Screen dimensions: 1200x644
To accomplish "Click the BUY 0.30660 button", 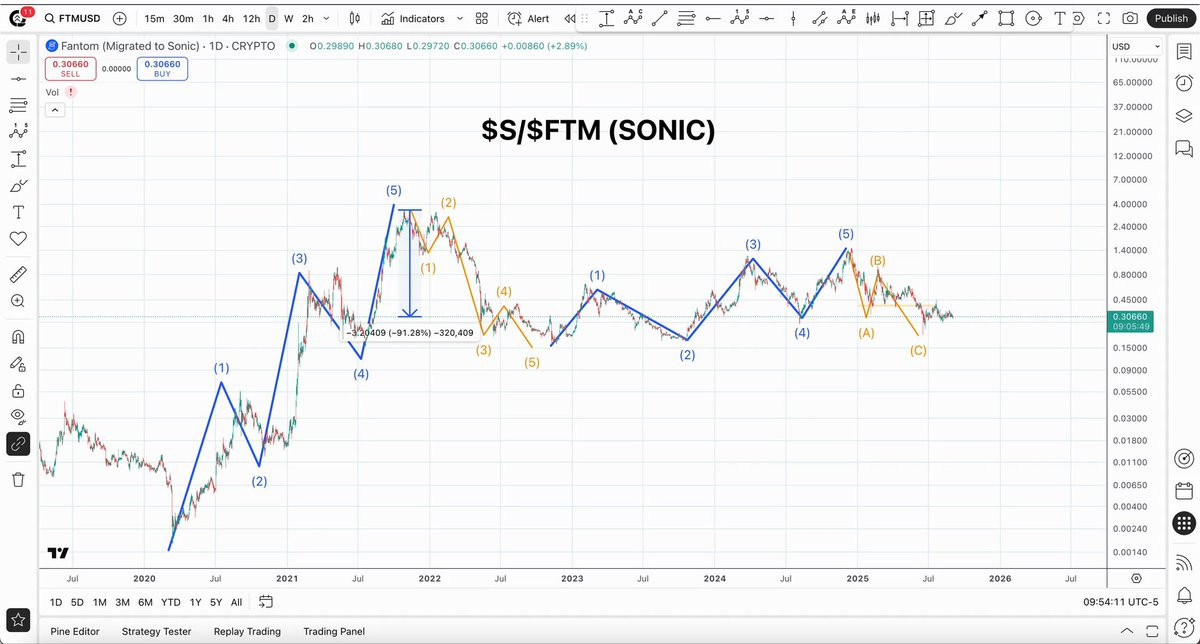I will pyautogui.click(x=162, y=68).
